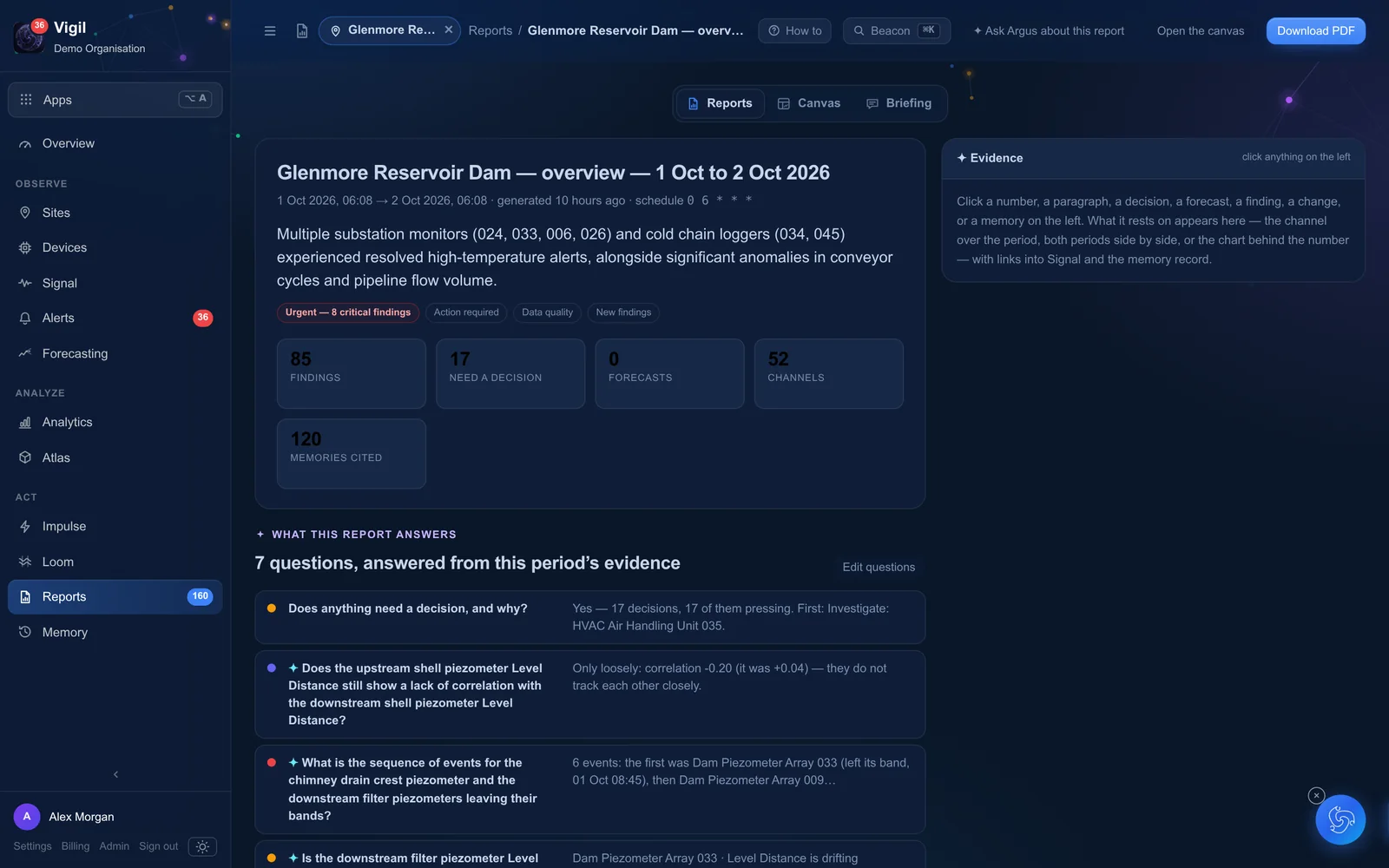Open Settings link in footer
Image resolution: width=1389 pixels, height=868 pixels.
(32, 846)
